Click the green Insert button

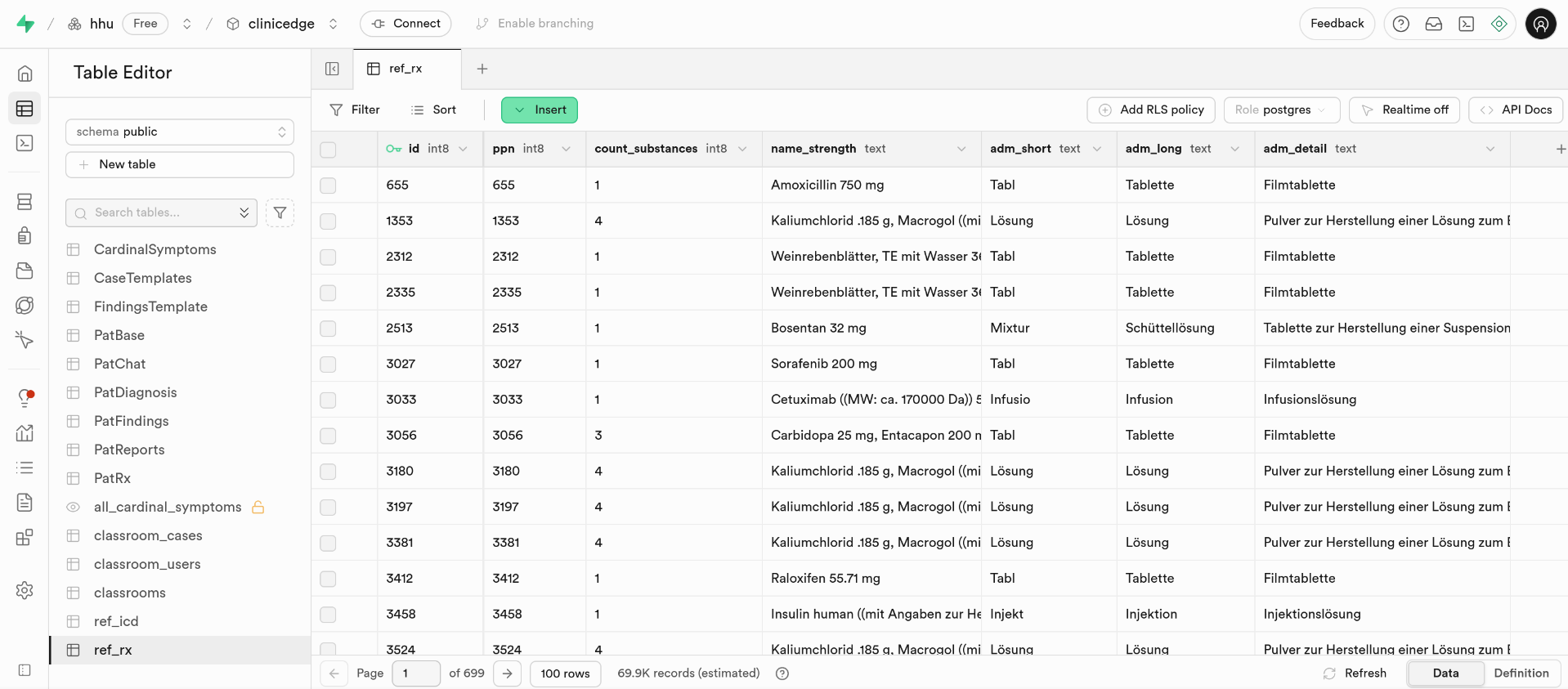(x=540, y=110)
